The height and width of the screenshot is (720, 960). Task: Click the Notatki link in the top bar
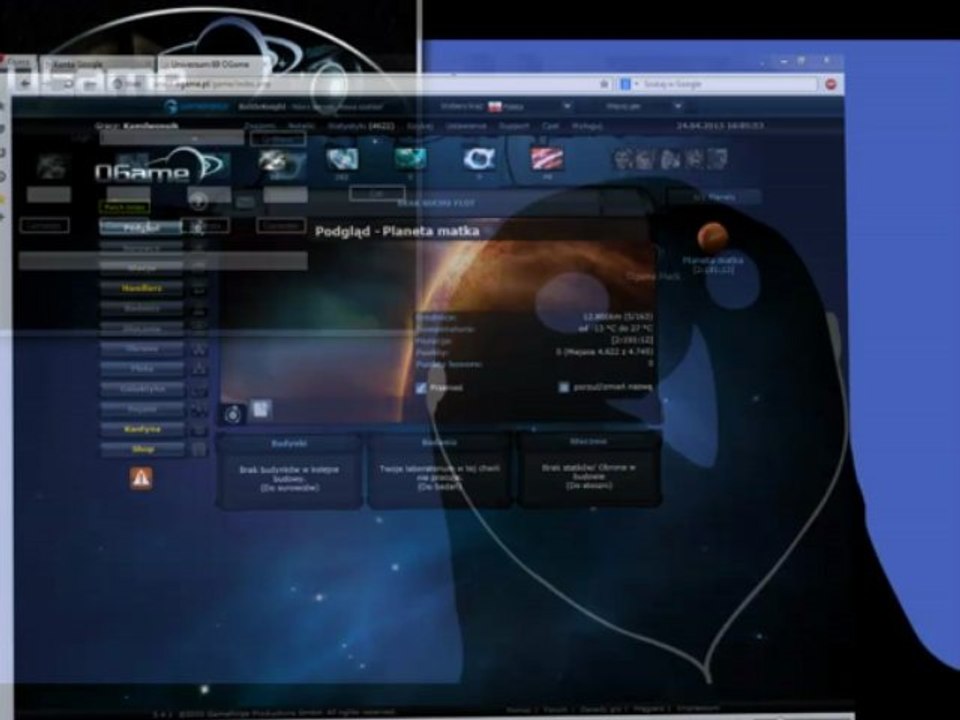(301, 126)
